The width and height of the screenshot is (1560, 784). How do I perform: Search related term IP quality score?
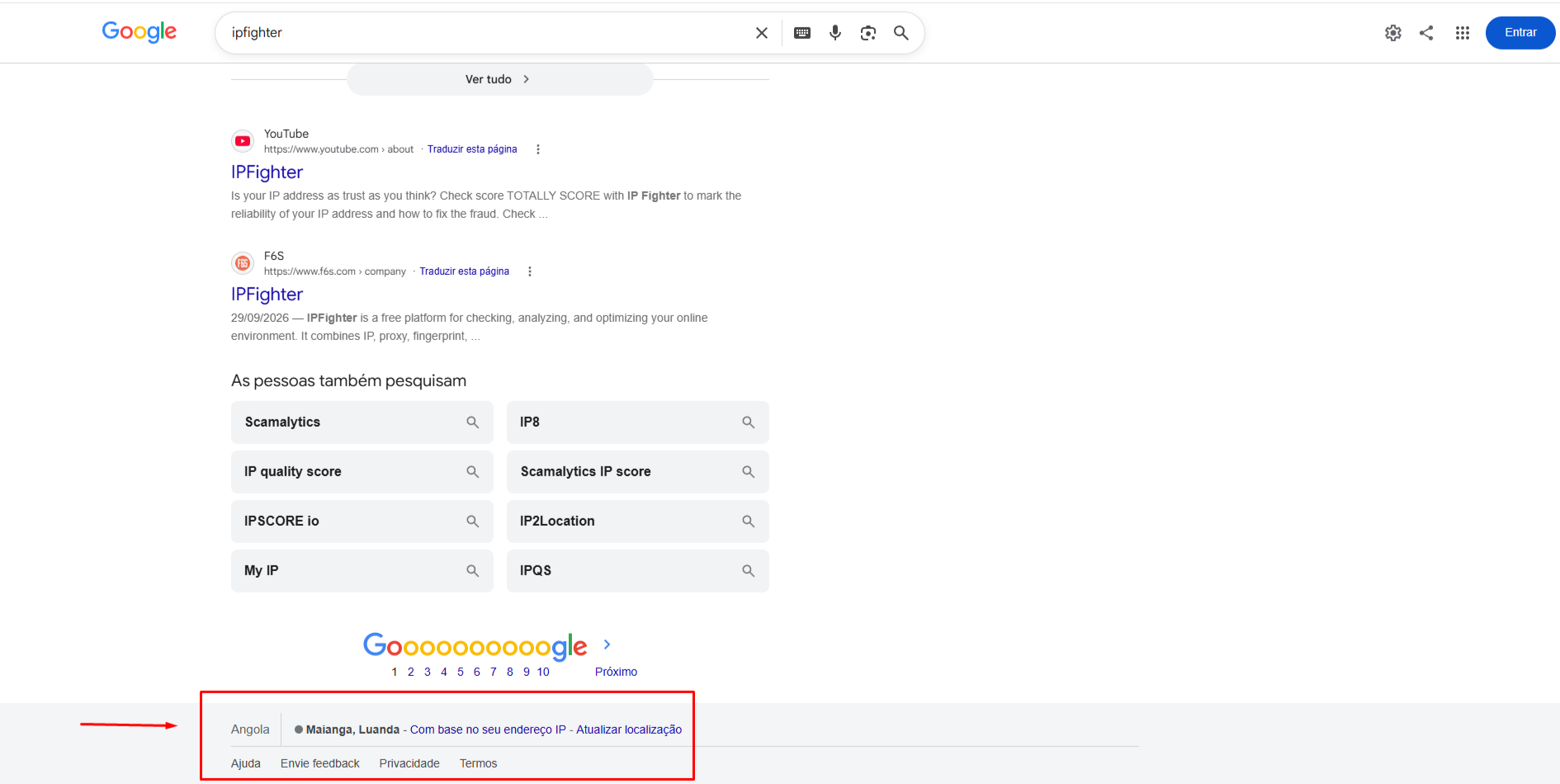[362, 472]
